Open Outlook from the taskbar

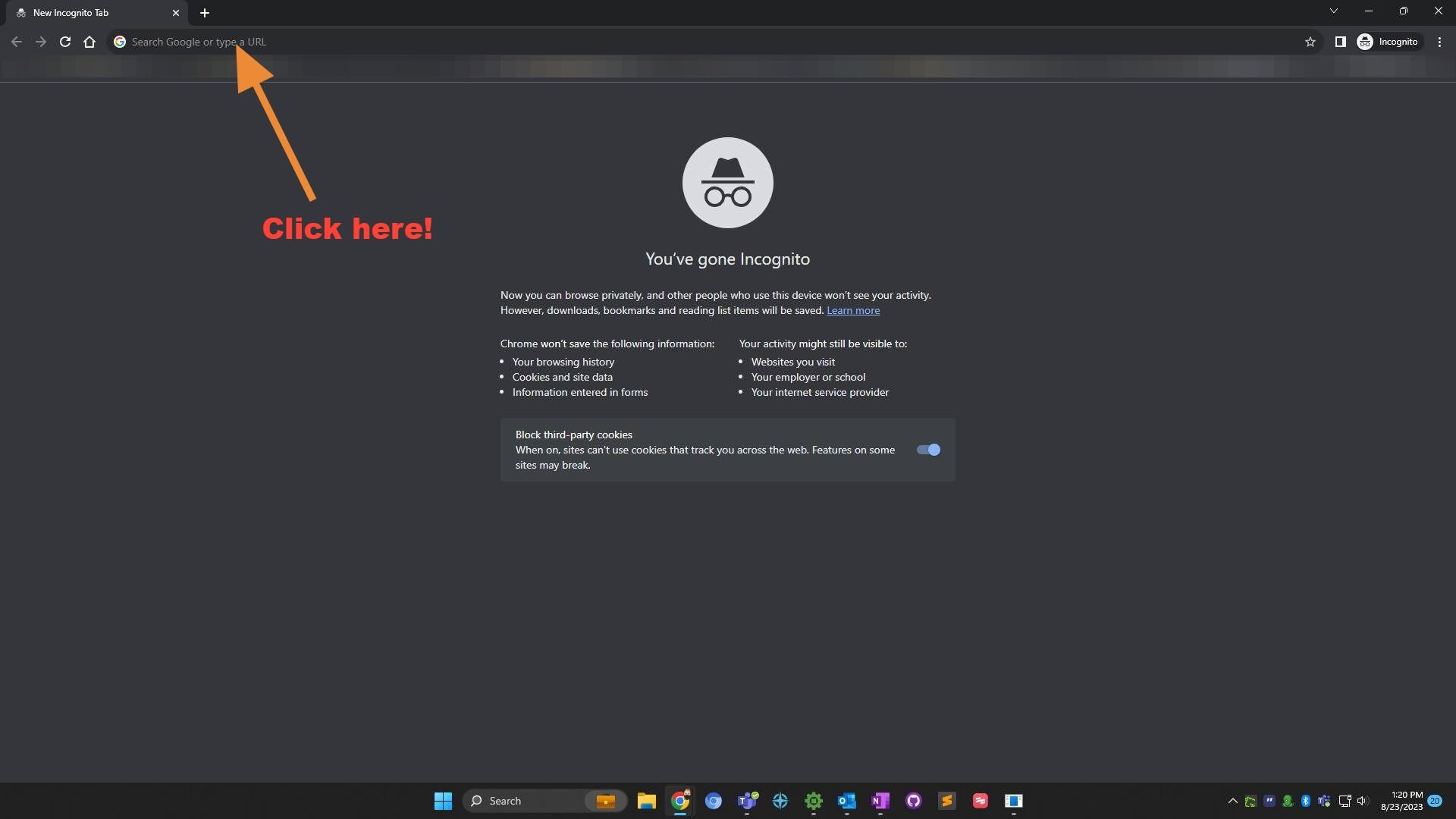click(847, 801)
